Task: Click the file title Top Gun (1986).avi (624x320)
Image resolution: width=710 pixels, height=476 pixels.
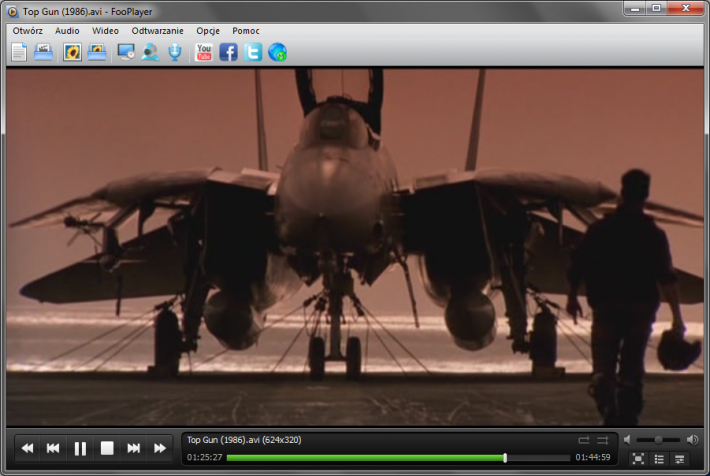Action: (244, 440)
